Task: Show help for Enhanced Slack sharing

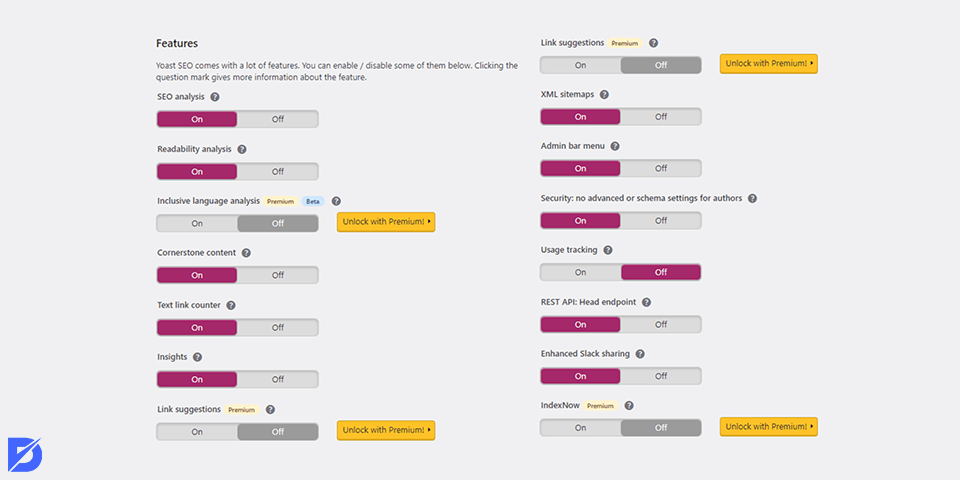Action: tap(640, 354)
